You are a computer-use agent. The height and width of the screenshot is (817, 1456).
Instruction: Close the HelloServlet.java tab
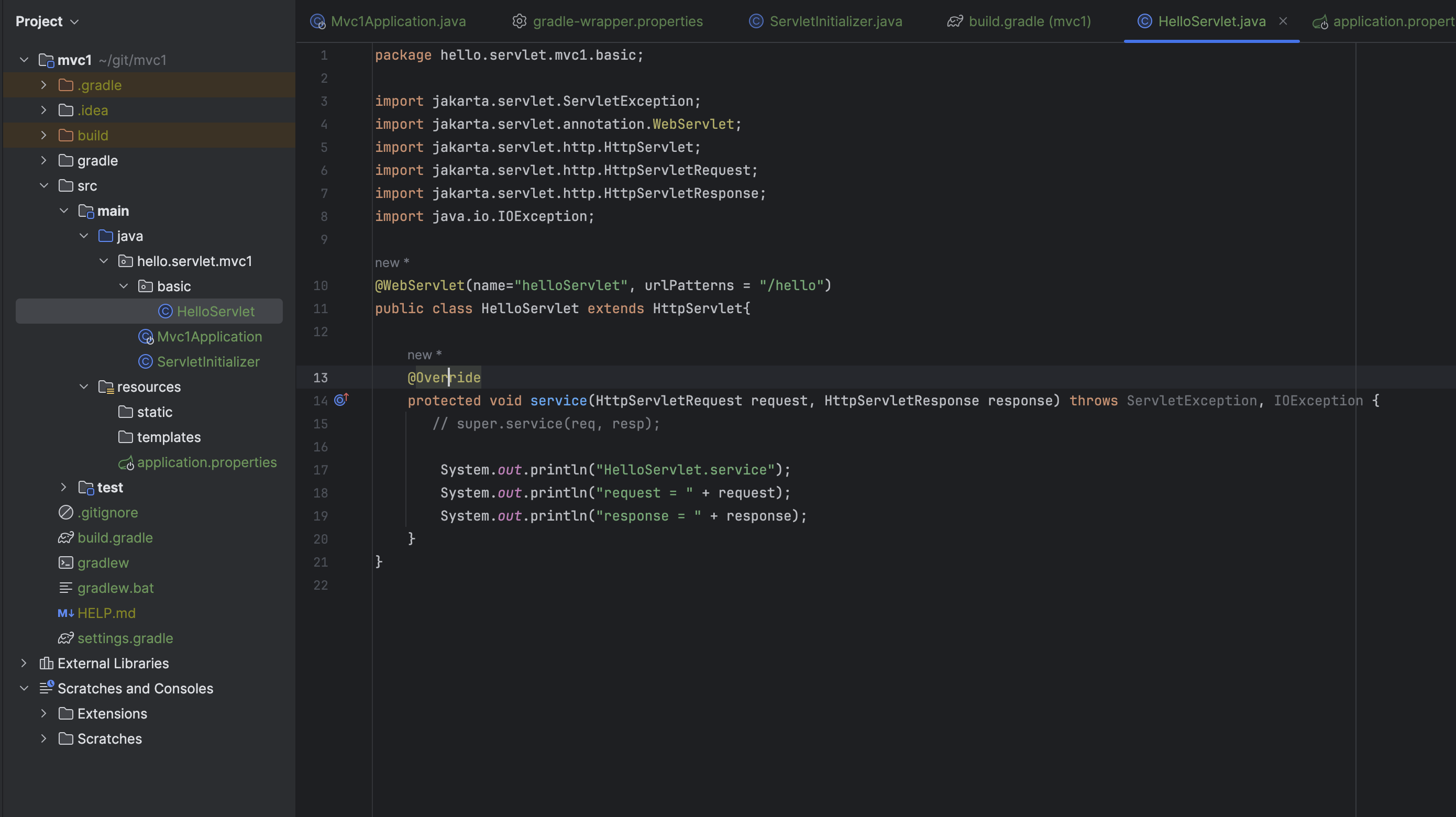tap(1283, 21)
